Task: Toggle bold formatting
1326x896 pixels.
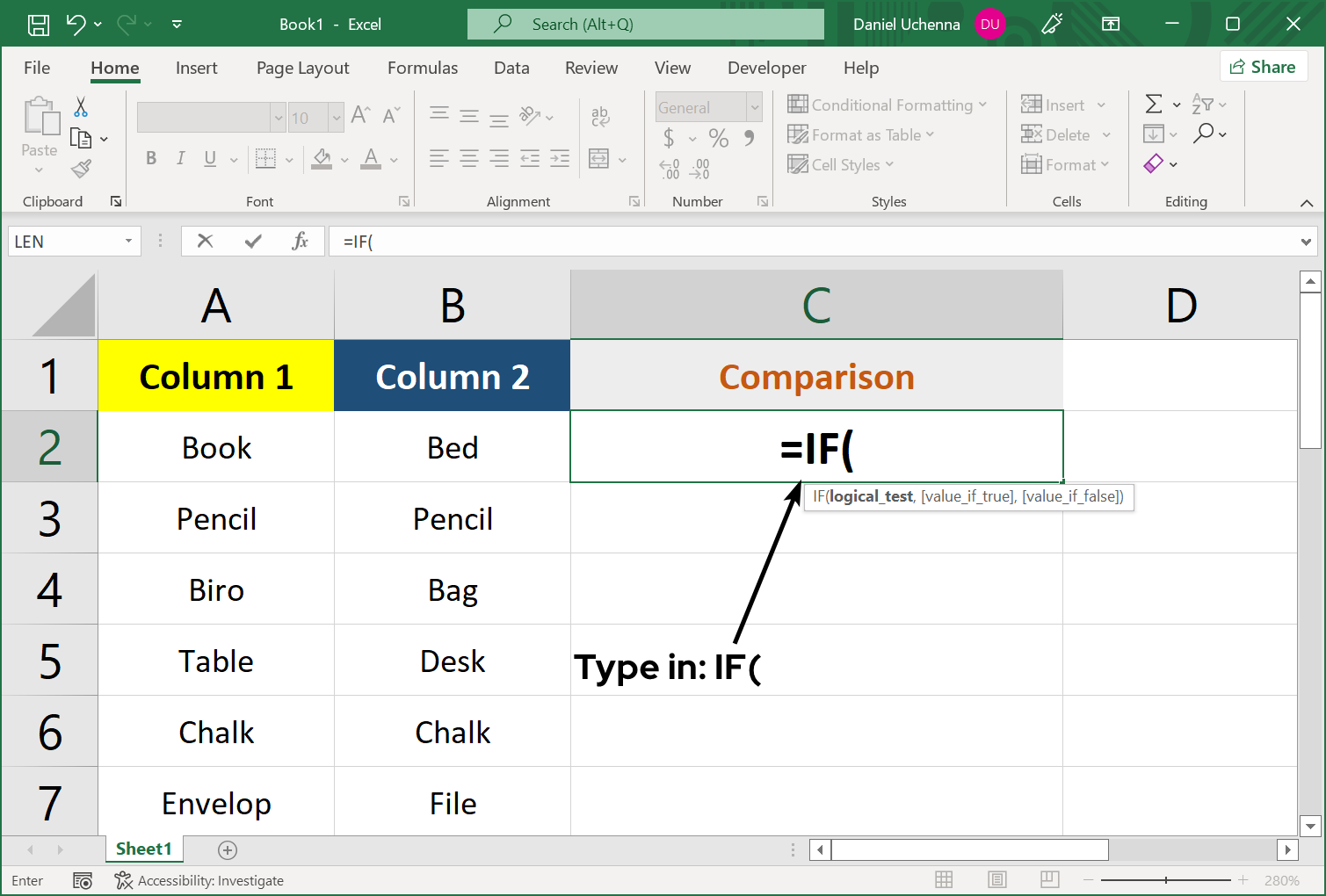Action: (x=150, y=158)
